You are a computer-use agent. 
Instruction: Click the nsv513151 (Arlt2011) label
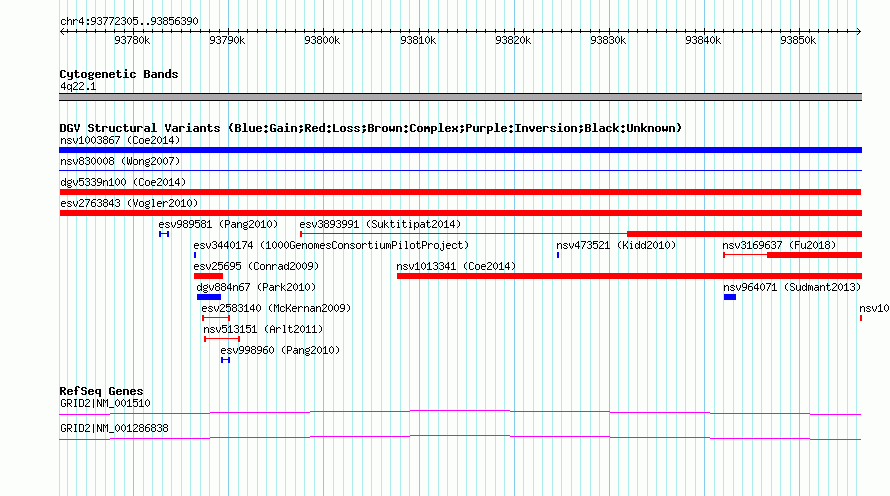tap(263, 329)
